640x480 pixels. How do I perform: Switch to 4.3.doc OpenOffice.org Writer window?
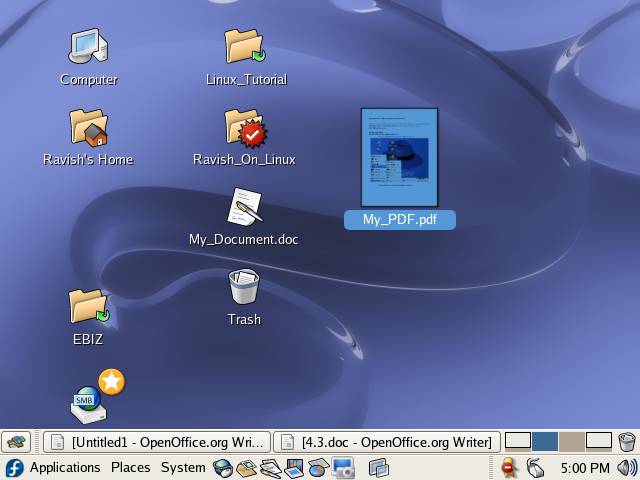[x=386, y=441]
